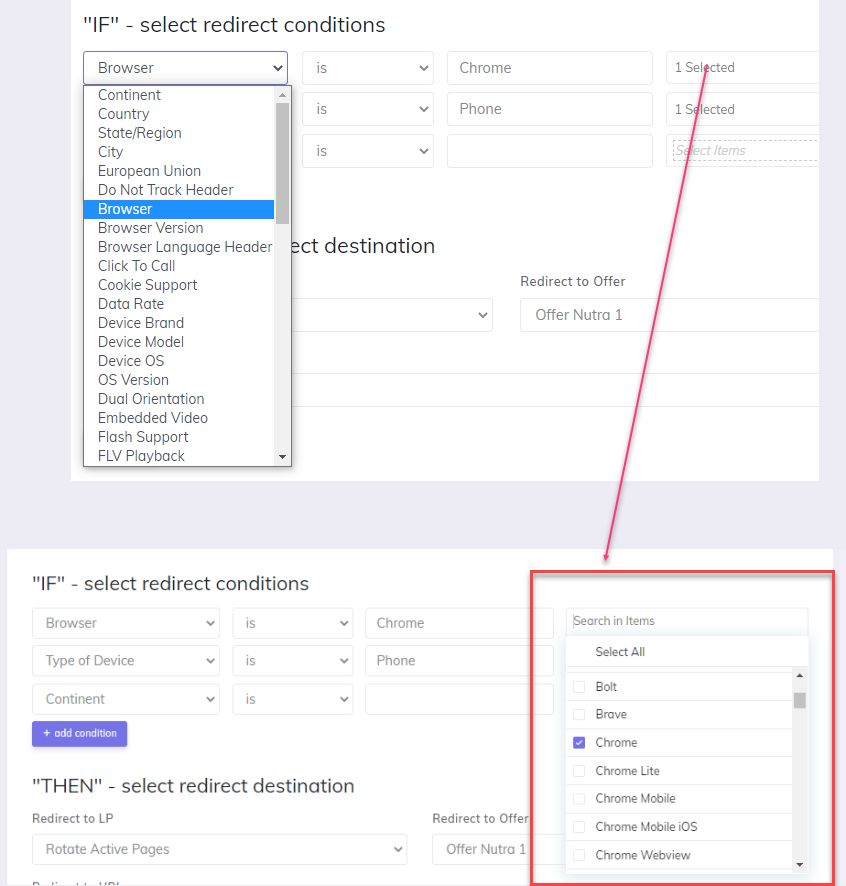The width and height of the screenshot is (846, 886).
Task: Open the top Browser condition dropdown
Action: (185, 68)
